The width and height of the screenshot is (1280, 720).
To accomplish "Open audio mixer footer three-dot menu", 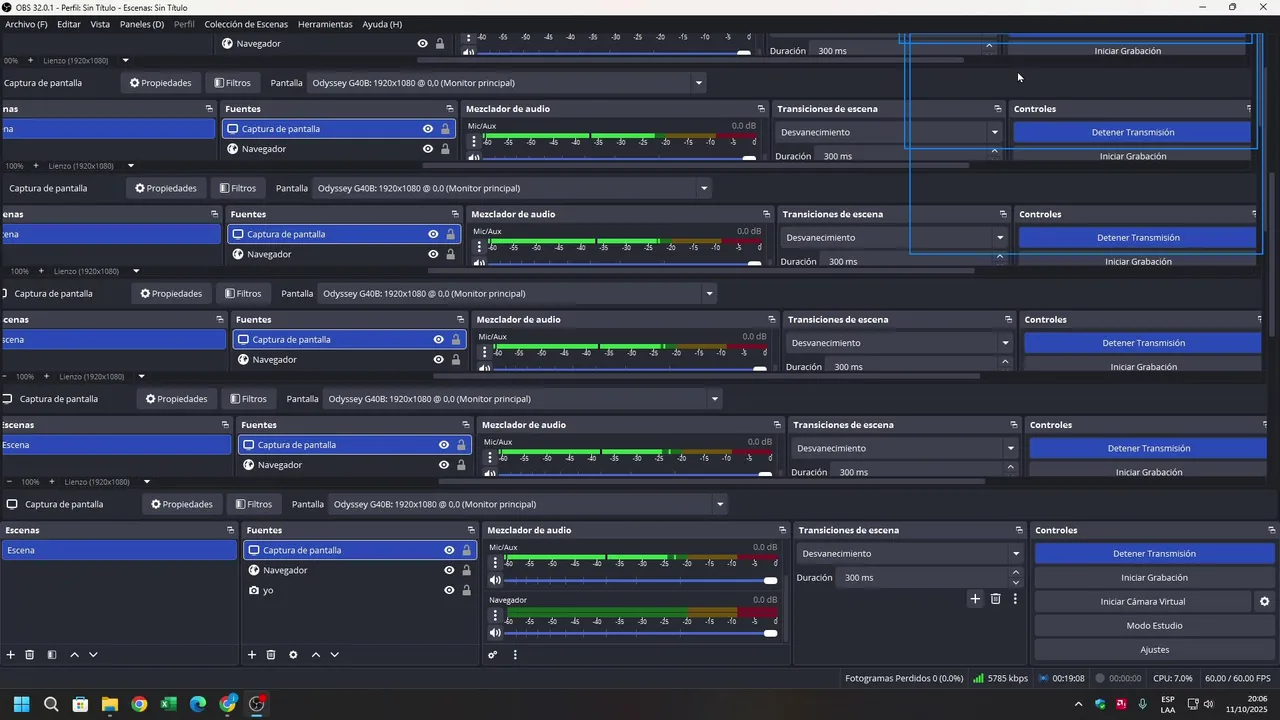I will click(x=515, y=655).
